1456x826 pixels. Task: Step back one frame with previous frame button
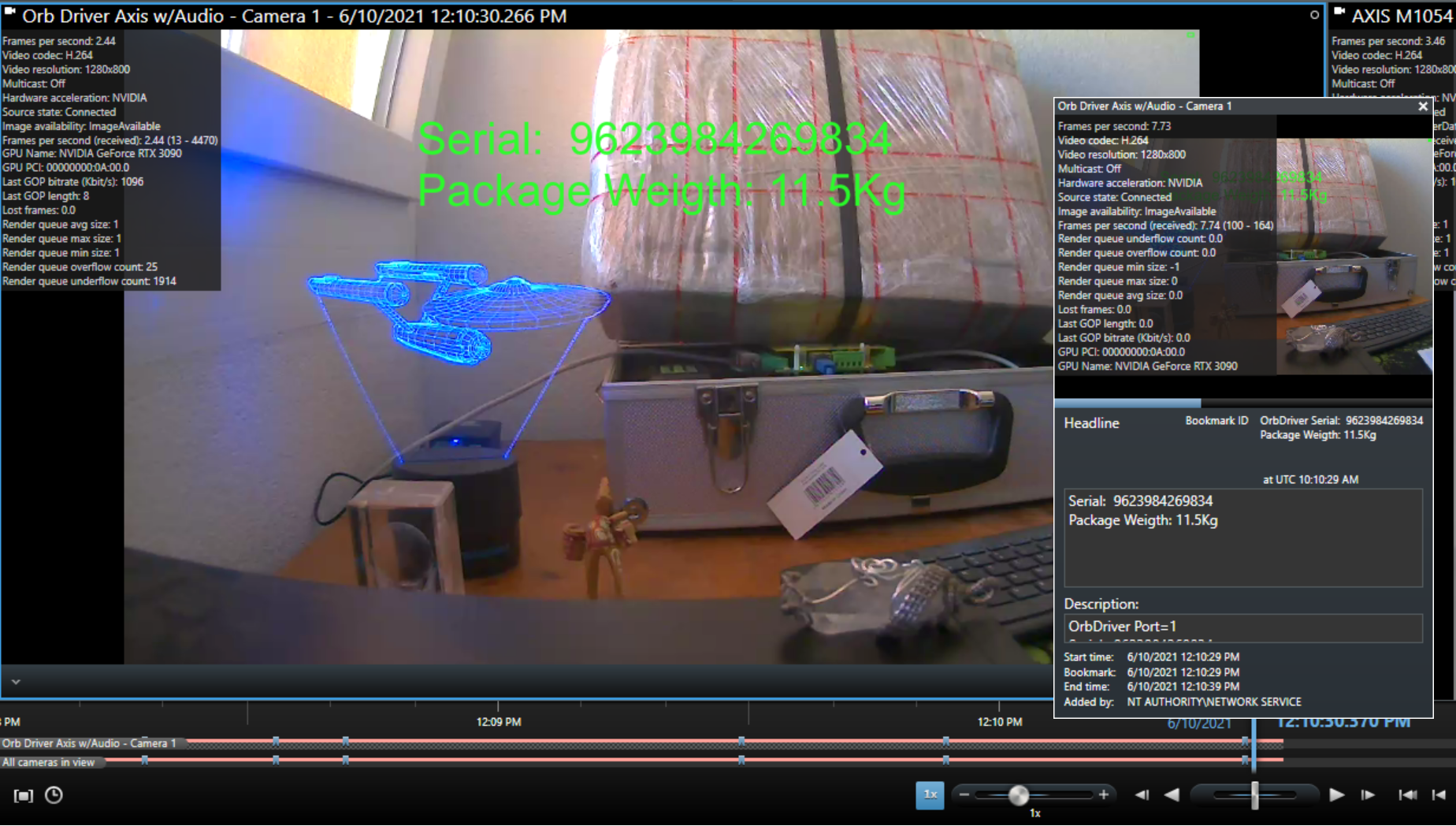(1142, 794)
